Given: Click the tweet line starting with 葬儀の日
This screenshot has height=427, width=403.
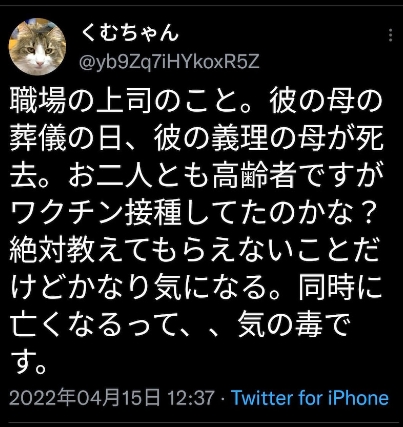Looking at the screenshot, I should click(x=196, y=139).
